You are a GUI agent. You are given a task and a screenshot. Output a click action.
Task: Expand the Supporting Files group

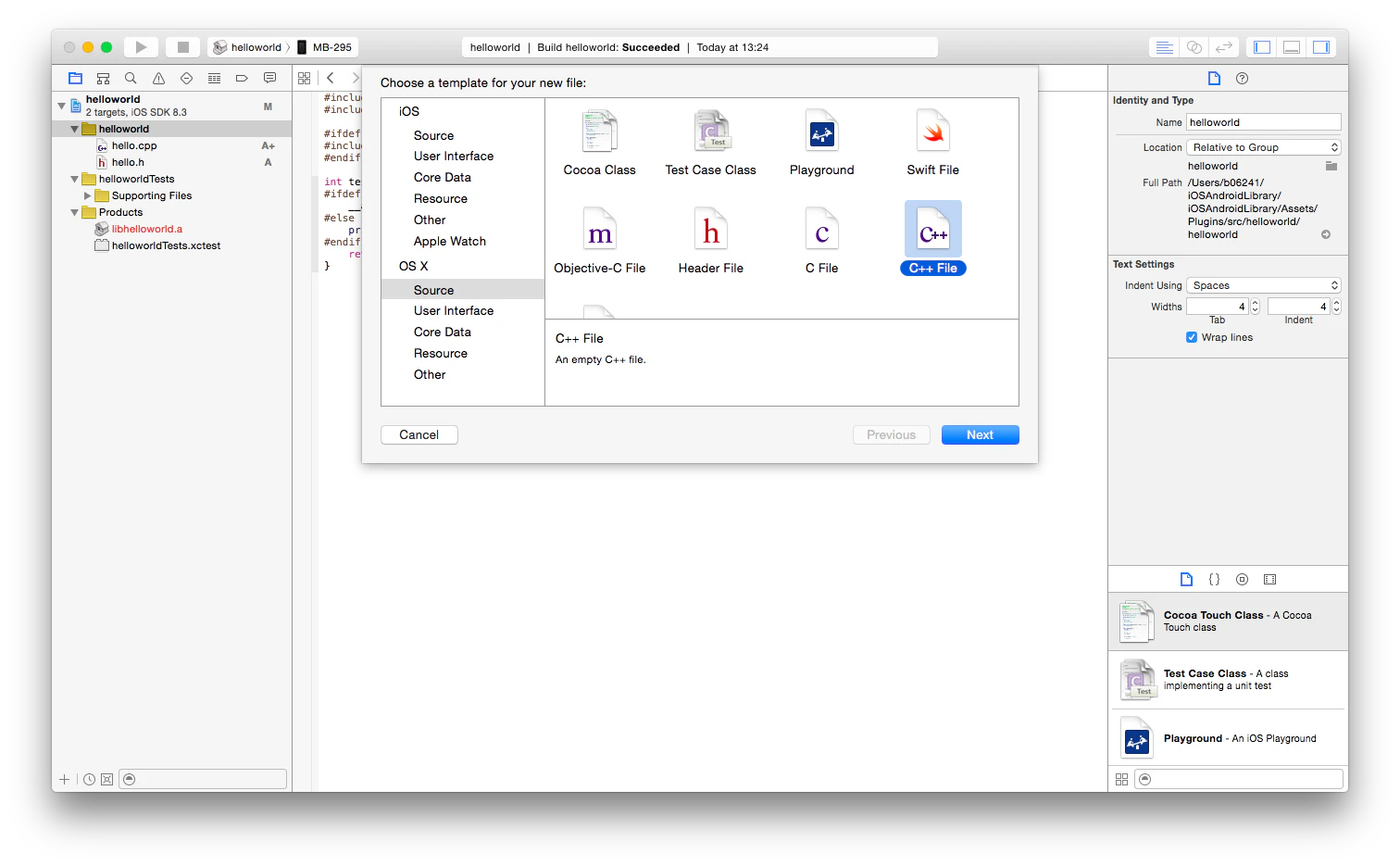[88, 195]
